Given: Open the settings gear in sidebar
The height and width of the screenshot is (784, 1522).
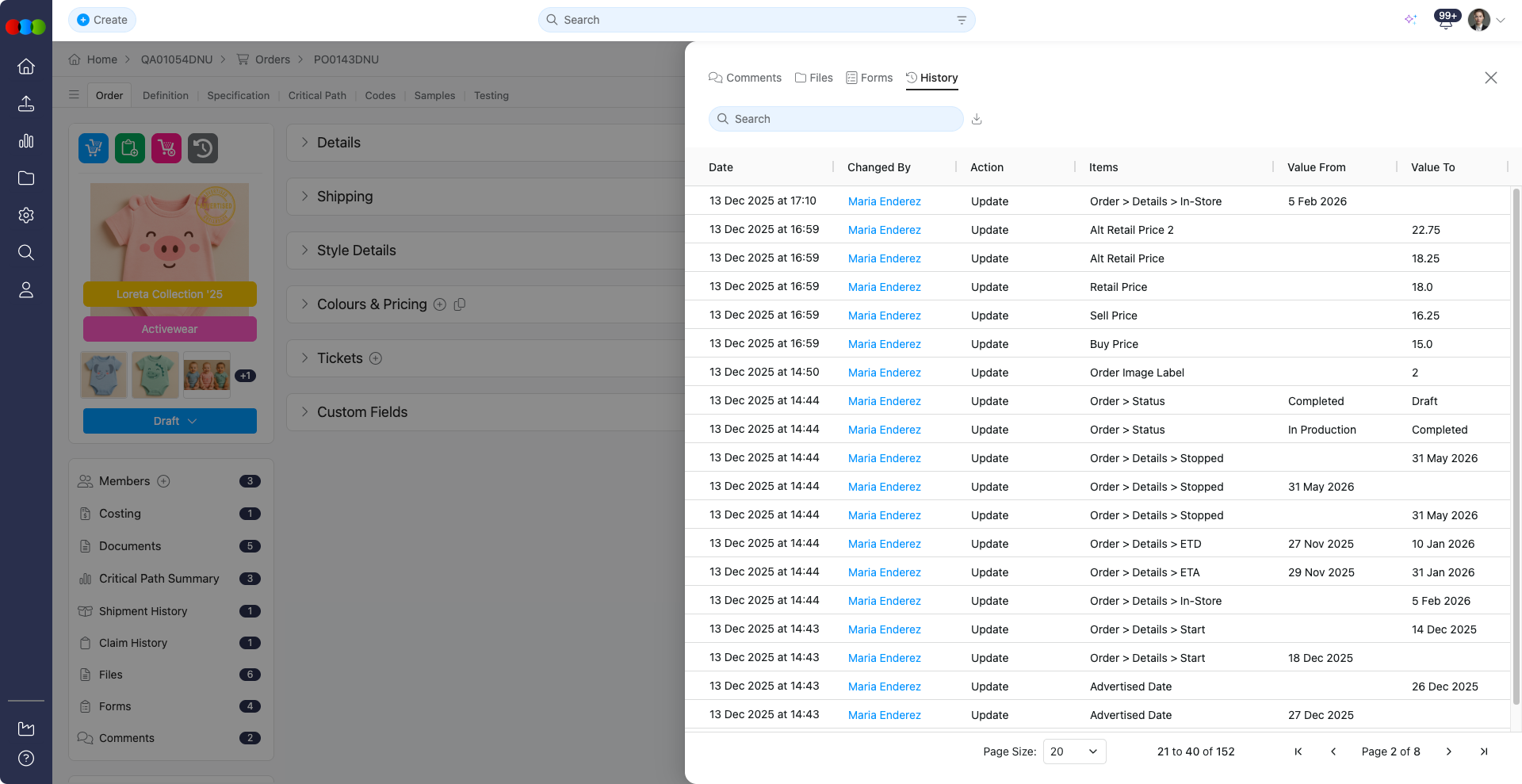Looking at the screenshot, I should coord(26,216).
